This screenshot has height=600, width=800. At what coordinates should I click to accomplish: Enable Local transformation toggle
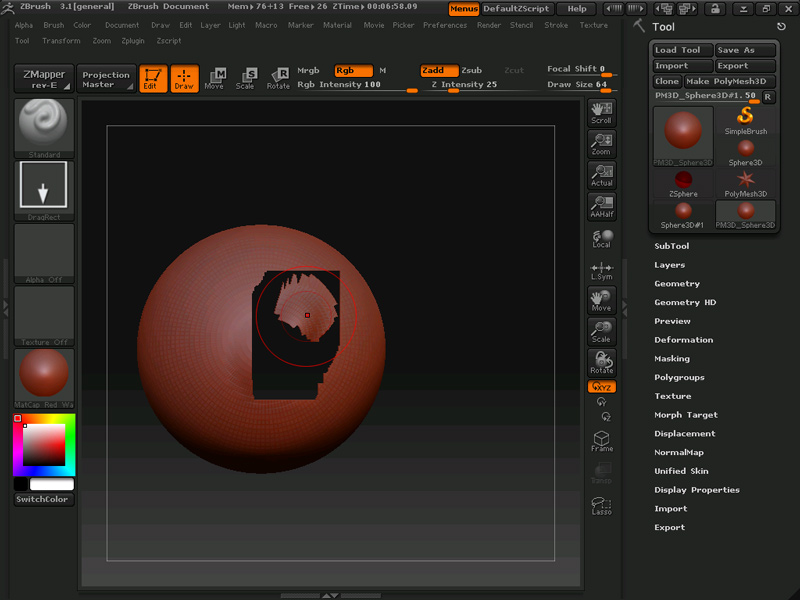(x=601, y=238)
